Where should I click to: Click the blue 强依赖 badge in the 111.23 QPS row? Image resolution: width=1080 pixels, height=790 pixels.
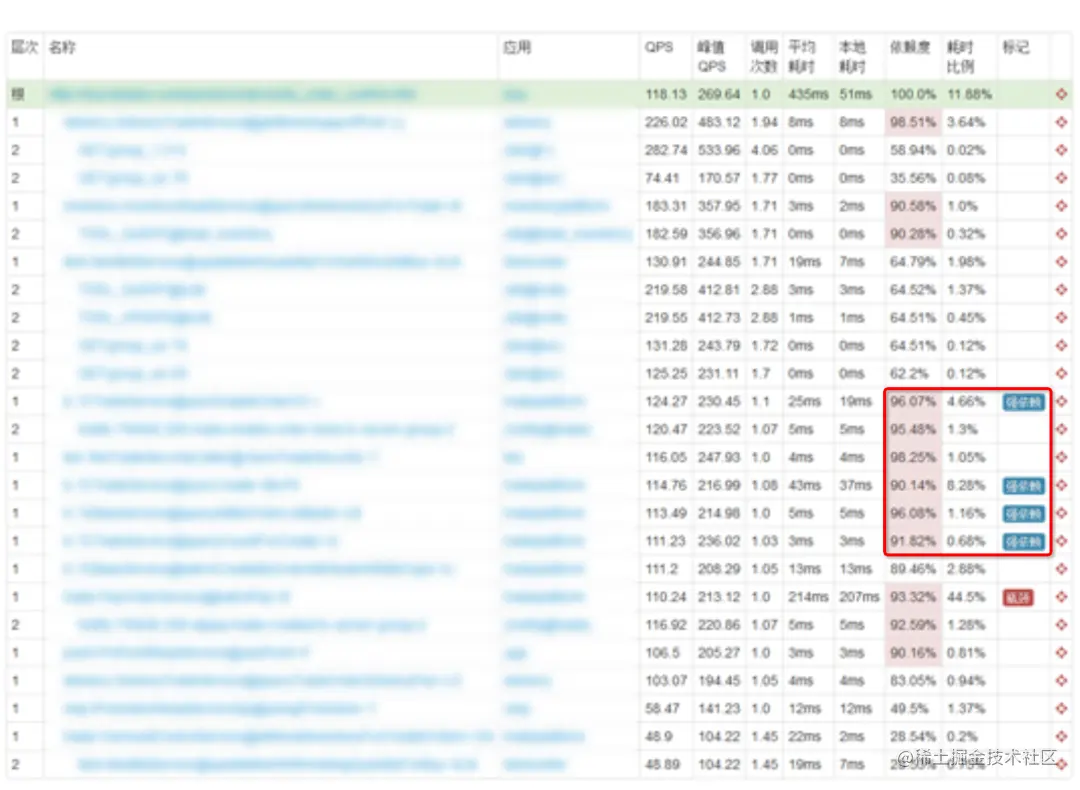pyautogui.click(x=1023, y=542)
